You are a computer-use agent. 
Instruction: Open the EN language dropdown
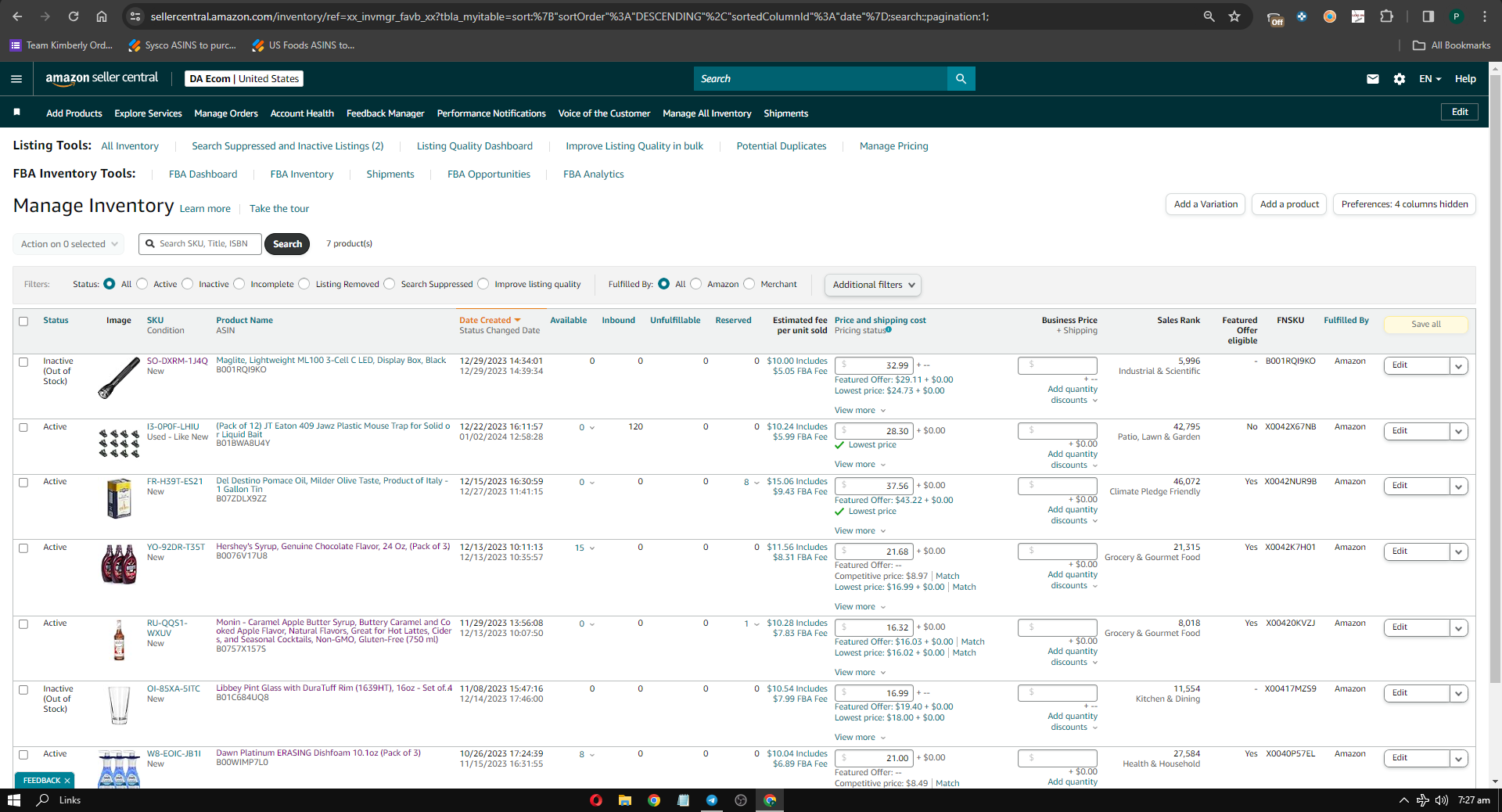pos(1430,79)
